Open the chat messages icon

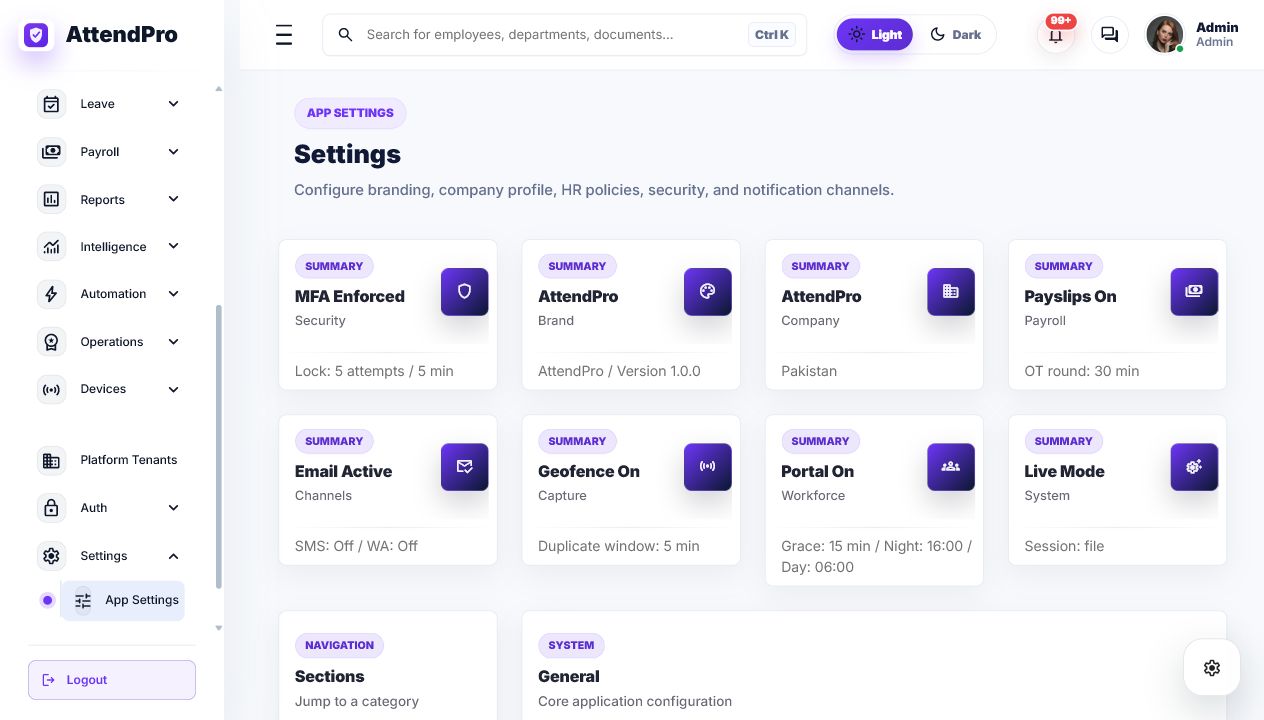[x=1109, y=35]
